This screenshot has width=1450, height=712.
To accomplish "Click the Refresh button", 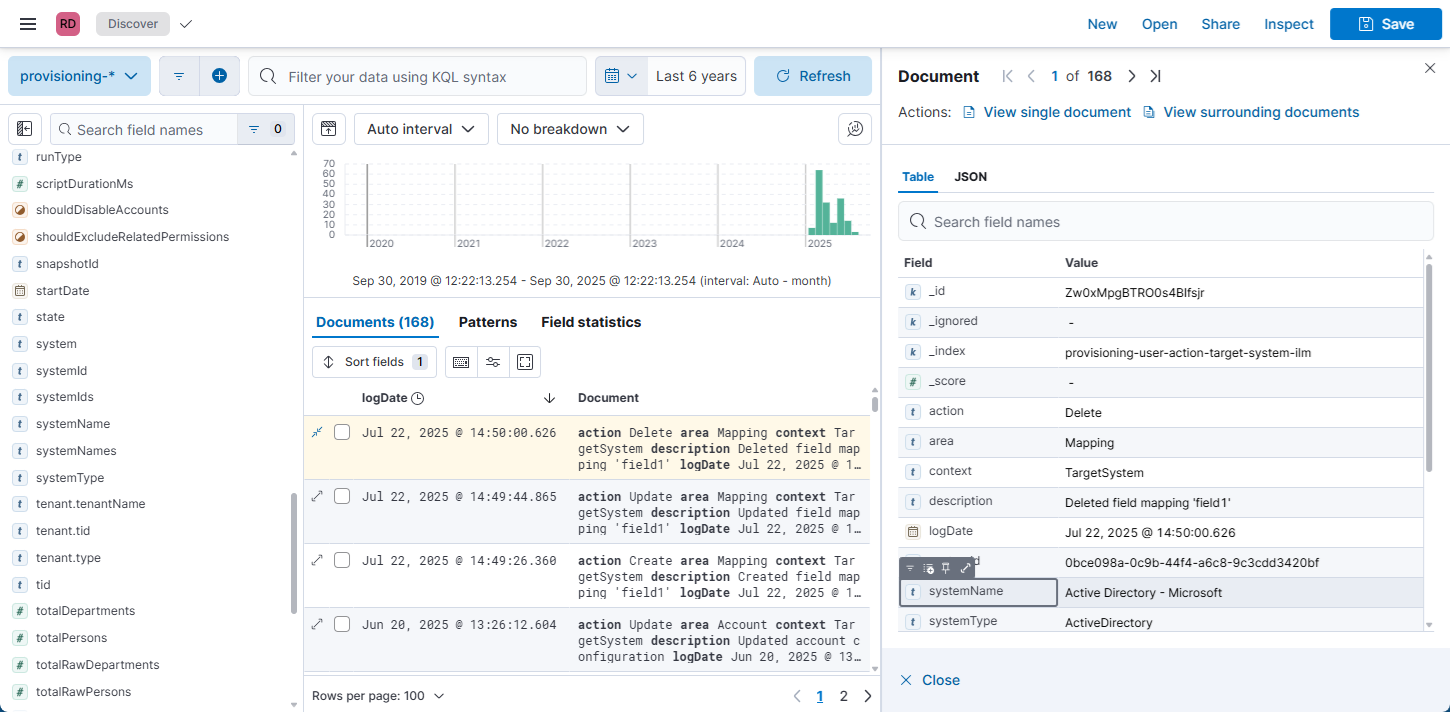I will click(x=812, y=76).
